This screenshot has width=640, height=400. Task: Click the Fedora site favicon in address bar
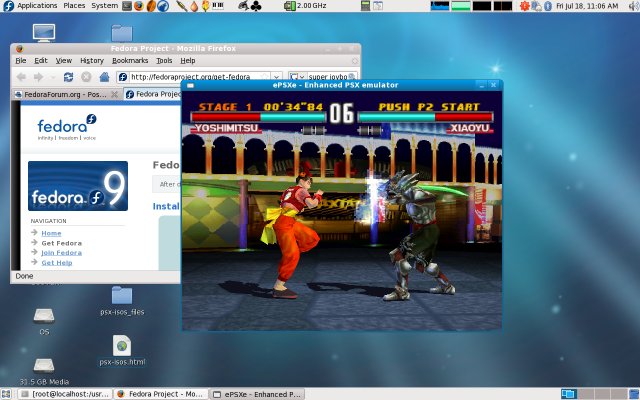tap(123, 77)
